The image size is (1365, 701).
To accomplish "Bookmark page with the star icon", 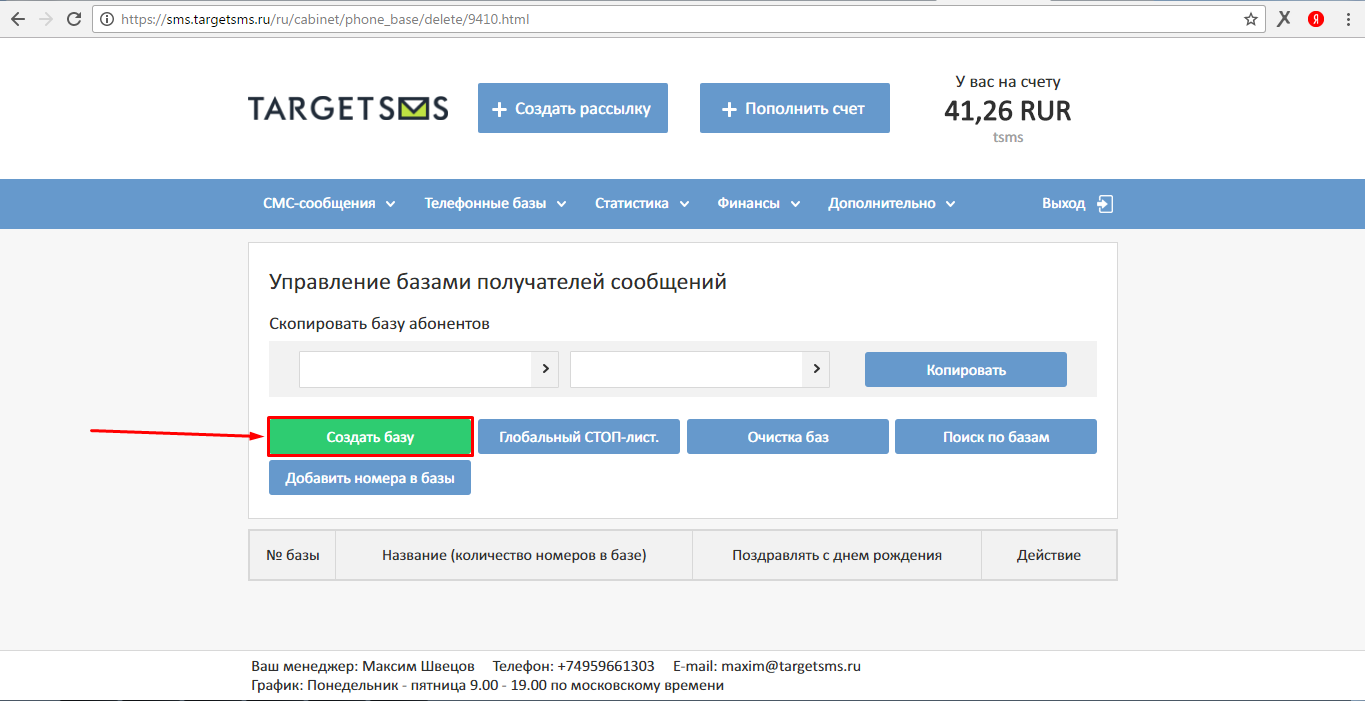I will pyautogui.click(x=1250, y=19).
